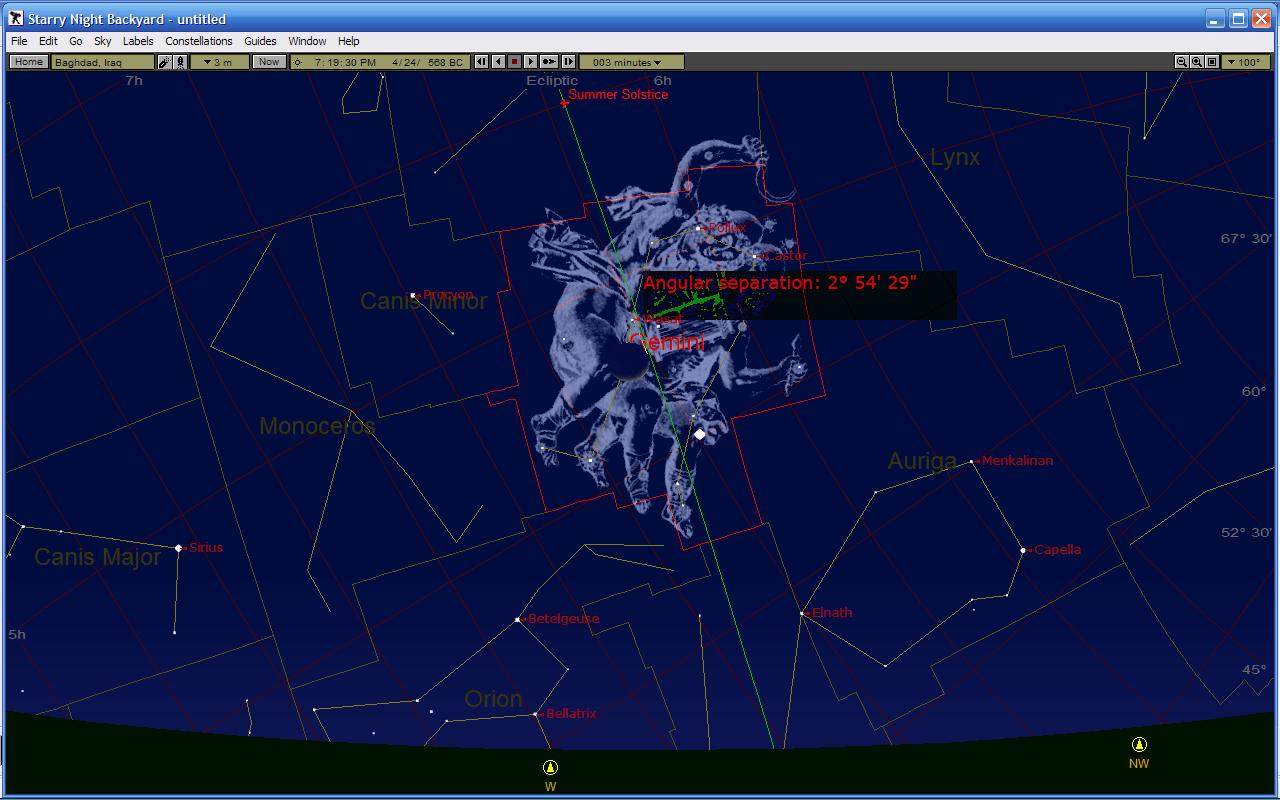1280x800 pixels.
Task: Click the sun daylight icon in time bar
Action: coord(297,62)
